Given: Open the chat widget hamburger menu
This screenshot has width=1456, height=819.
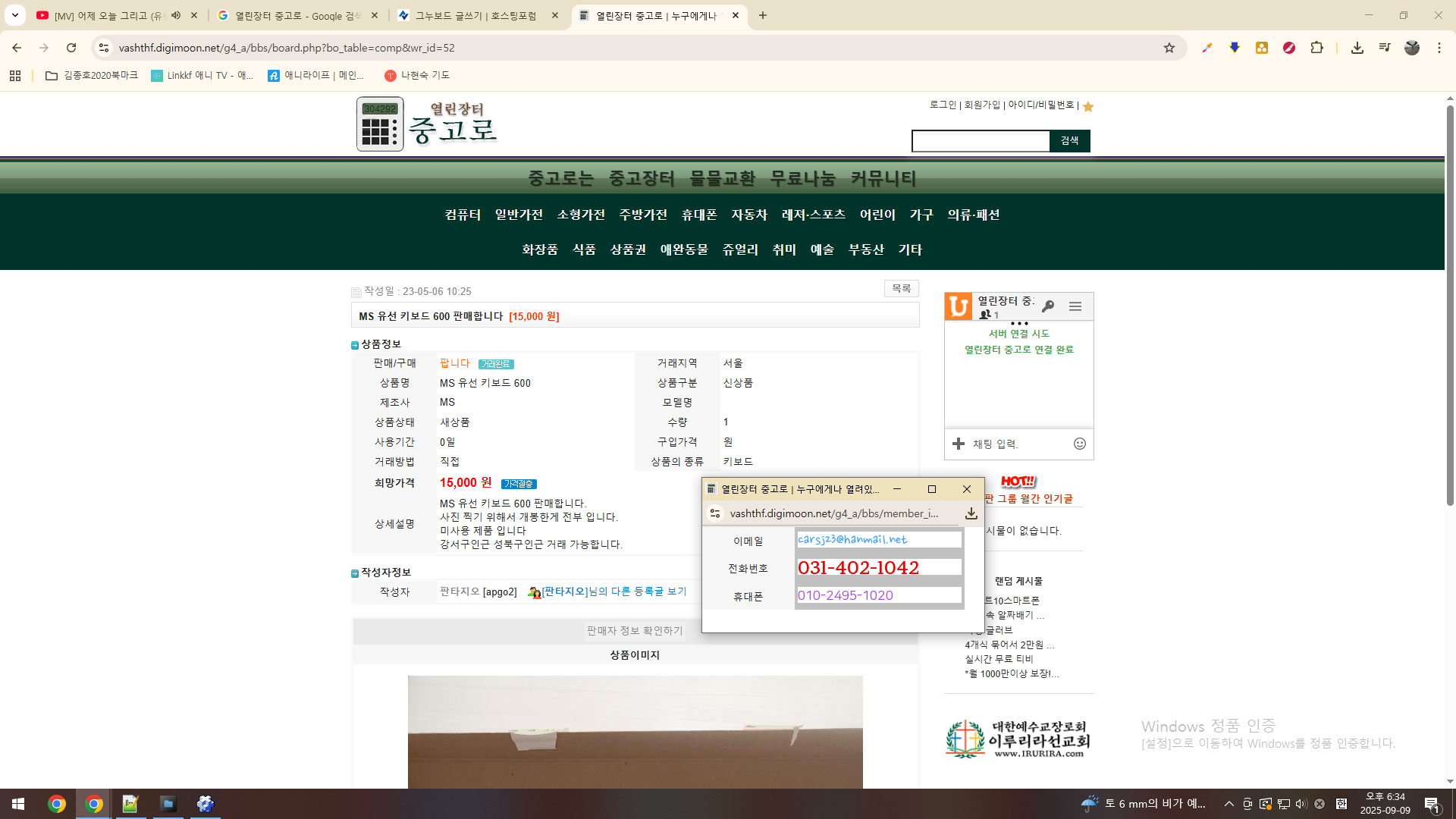Looking at the screenshot, I should (1075, 306).
